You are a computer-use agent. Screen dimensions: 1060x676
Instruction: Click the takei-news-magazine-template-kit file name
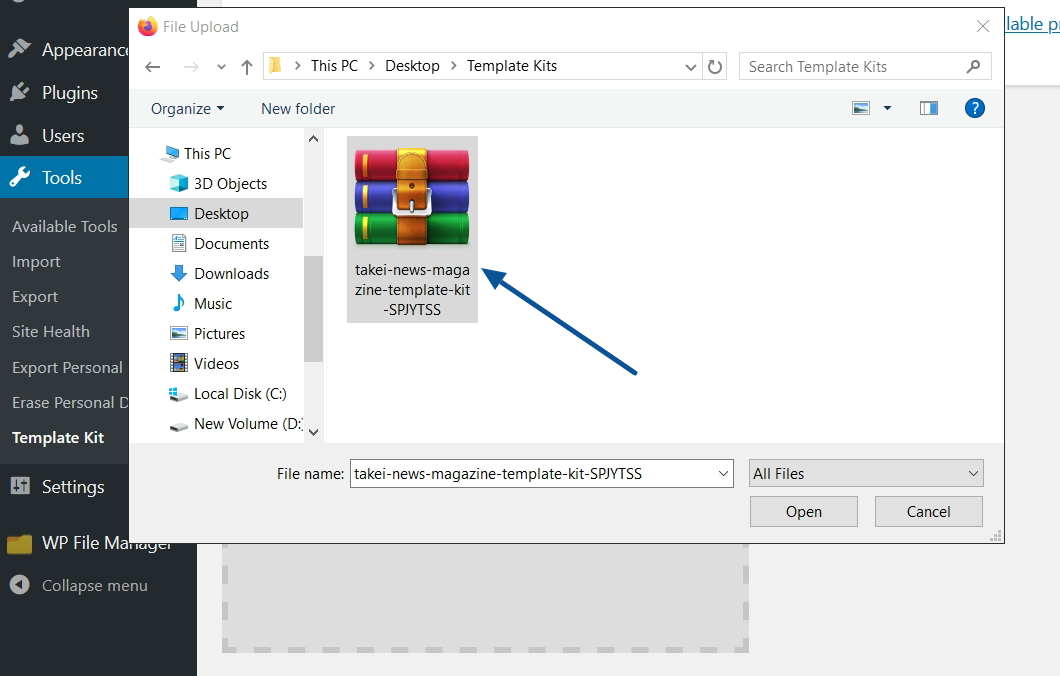(x=412, y=290)
